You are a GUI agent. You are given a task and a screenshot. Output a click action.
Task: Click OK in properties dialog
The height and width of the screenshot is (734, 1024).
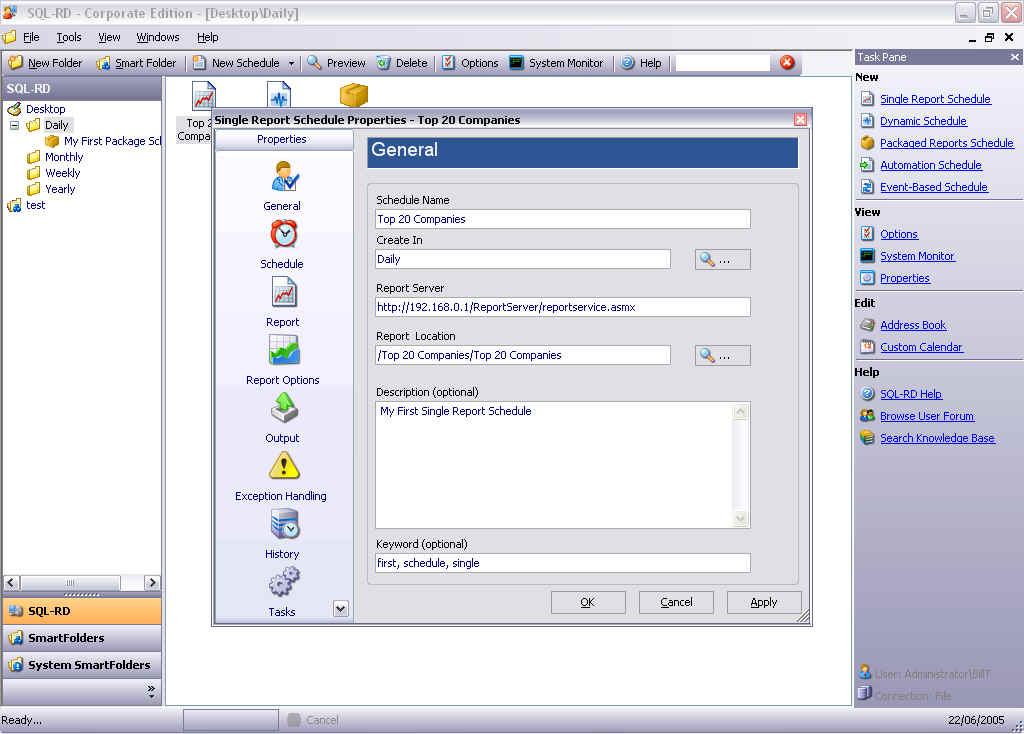click(x=588, y=602)
